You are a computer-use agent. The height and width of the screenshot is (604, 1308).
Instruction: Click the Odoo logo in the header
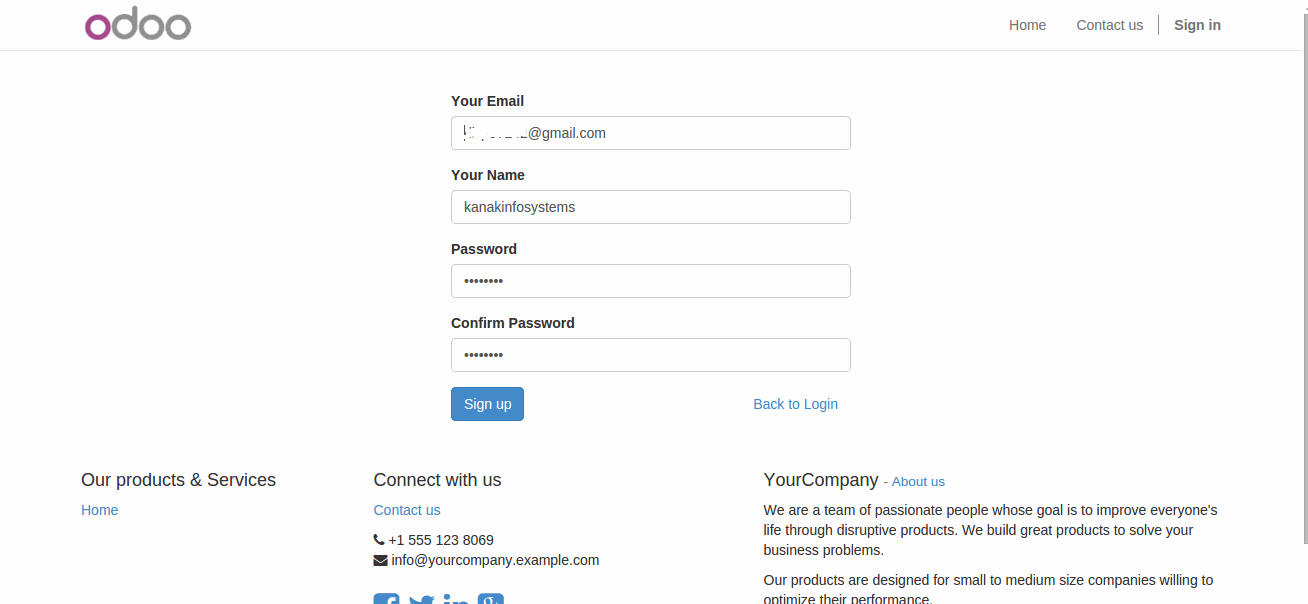pos(138,25)
